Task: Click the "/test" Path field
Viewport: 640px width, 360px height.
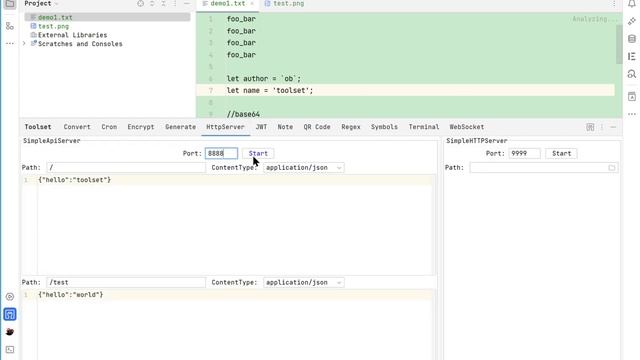Action: pos(126,282)
